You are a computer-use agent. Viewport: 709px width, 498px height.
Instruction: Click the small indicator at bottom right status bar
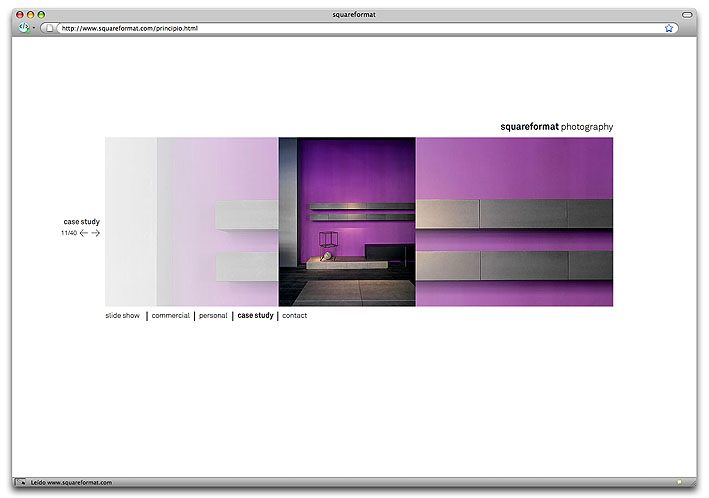pos(679,482)
